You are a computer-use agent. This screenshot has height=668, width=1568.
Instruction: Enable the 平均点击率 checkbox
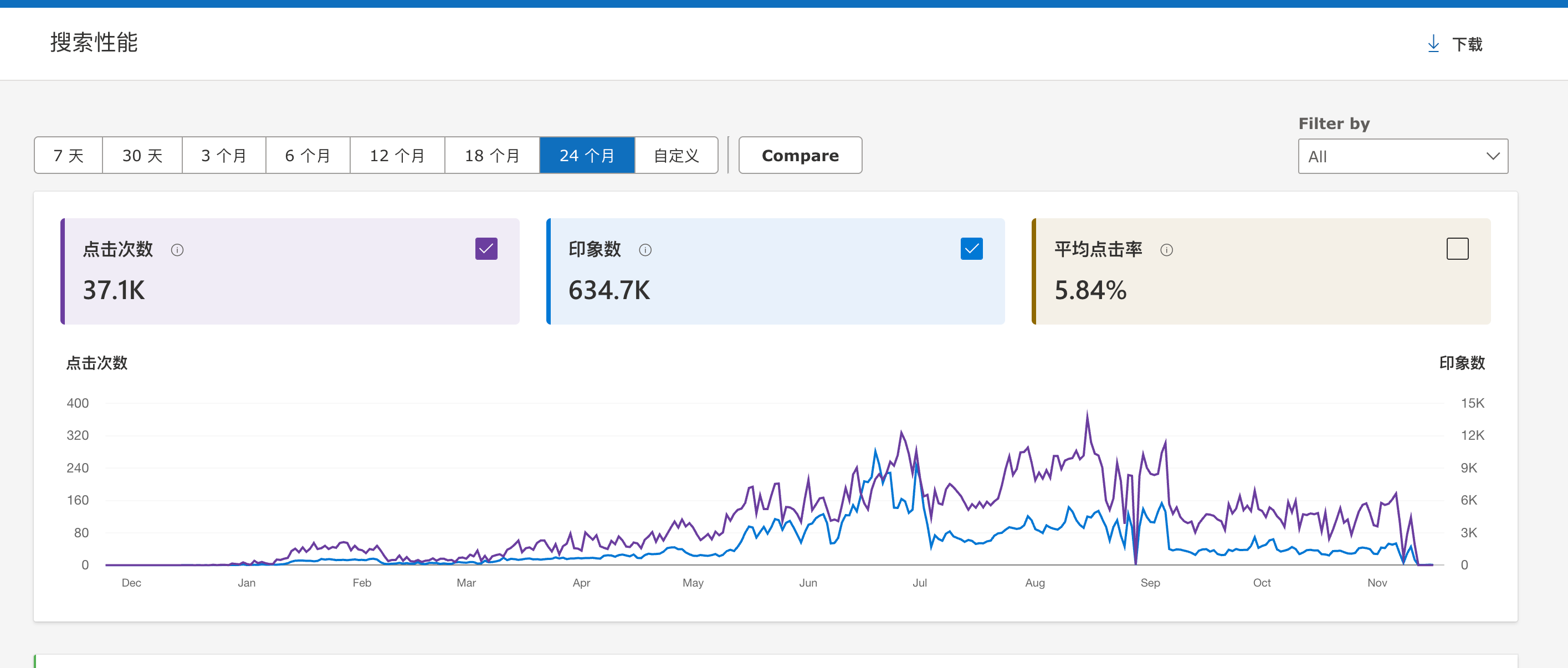click(x=1457, y=249)
